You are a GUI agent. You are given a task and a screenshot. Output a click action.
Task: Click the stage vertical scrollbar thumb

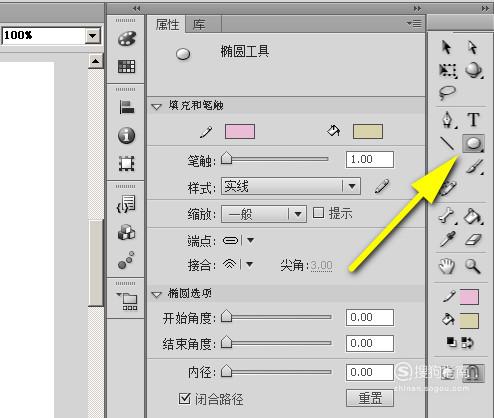click(x=96, y=262)
